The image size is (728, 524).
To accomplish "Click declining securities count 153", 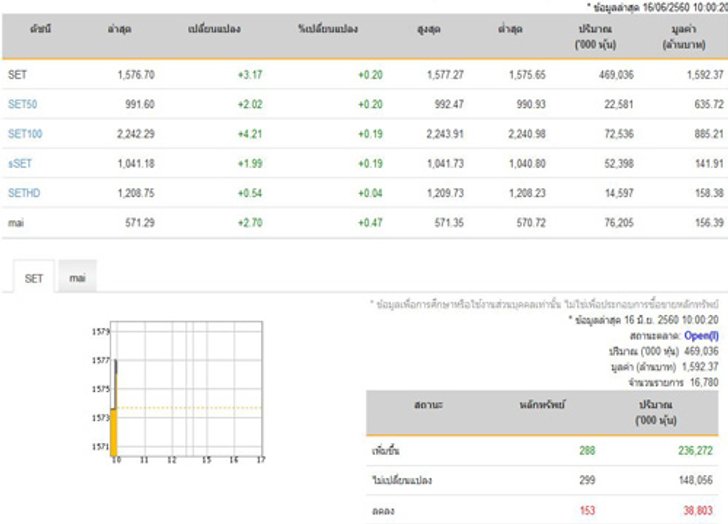I will click(x=587, y=511).
